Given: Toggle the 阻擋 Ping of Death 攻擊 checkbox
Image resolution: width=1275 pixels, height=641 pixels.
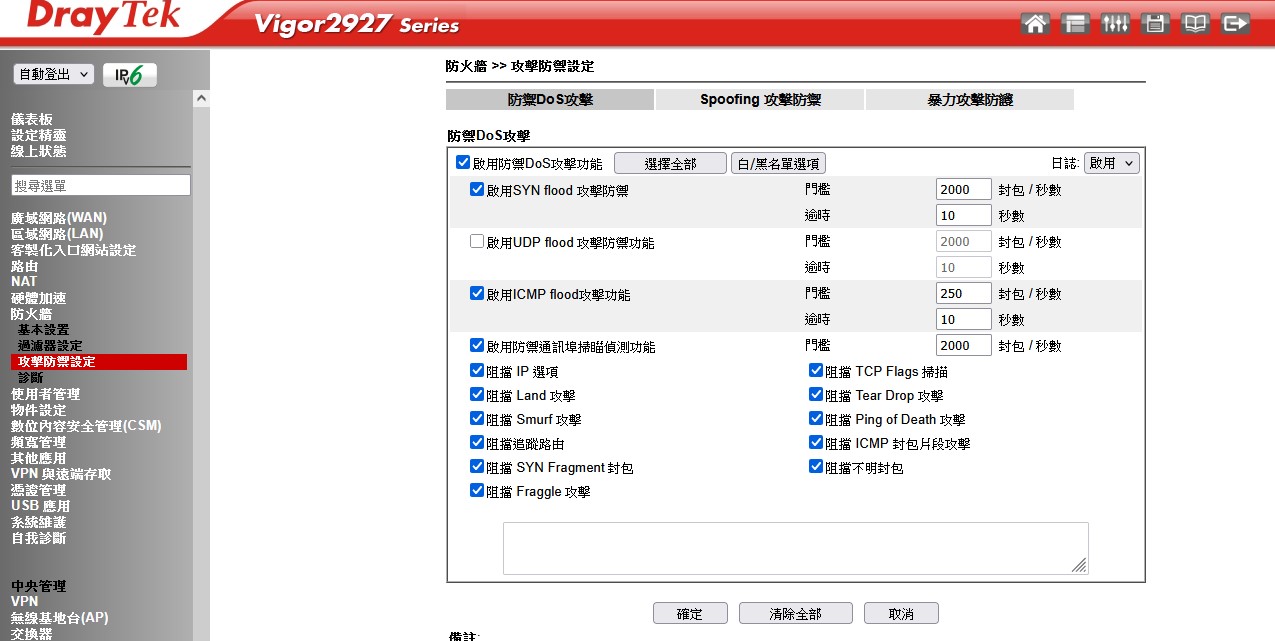Looking at the screenshot, I should tap(816, 419).
